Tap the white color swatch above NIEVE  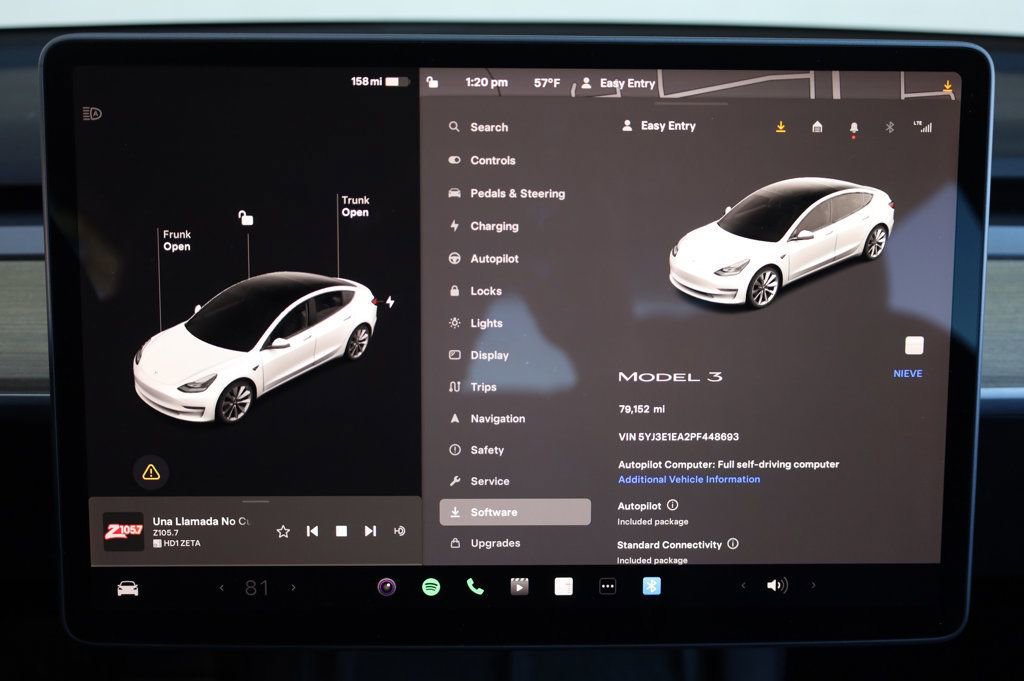tap(914, 345)
